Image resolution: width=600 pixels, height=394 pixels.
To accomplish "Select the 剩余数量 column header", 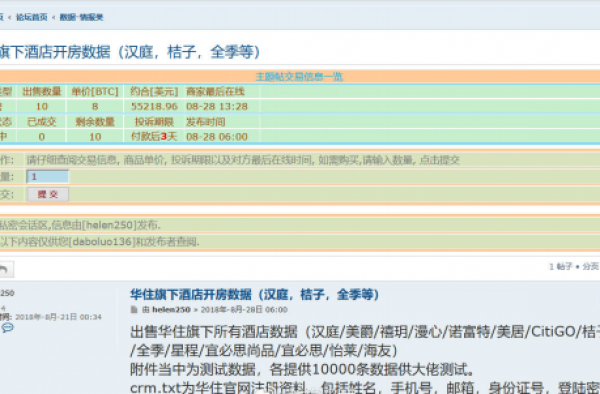I will [95, 122].
